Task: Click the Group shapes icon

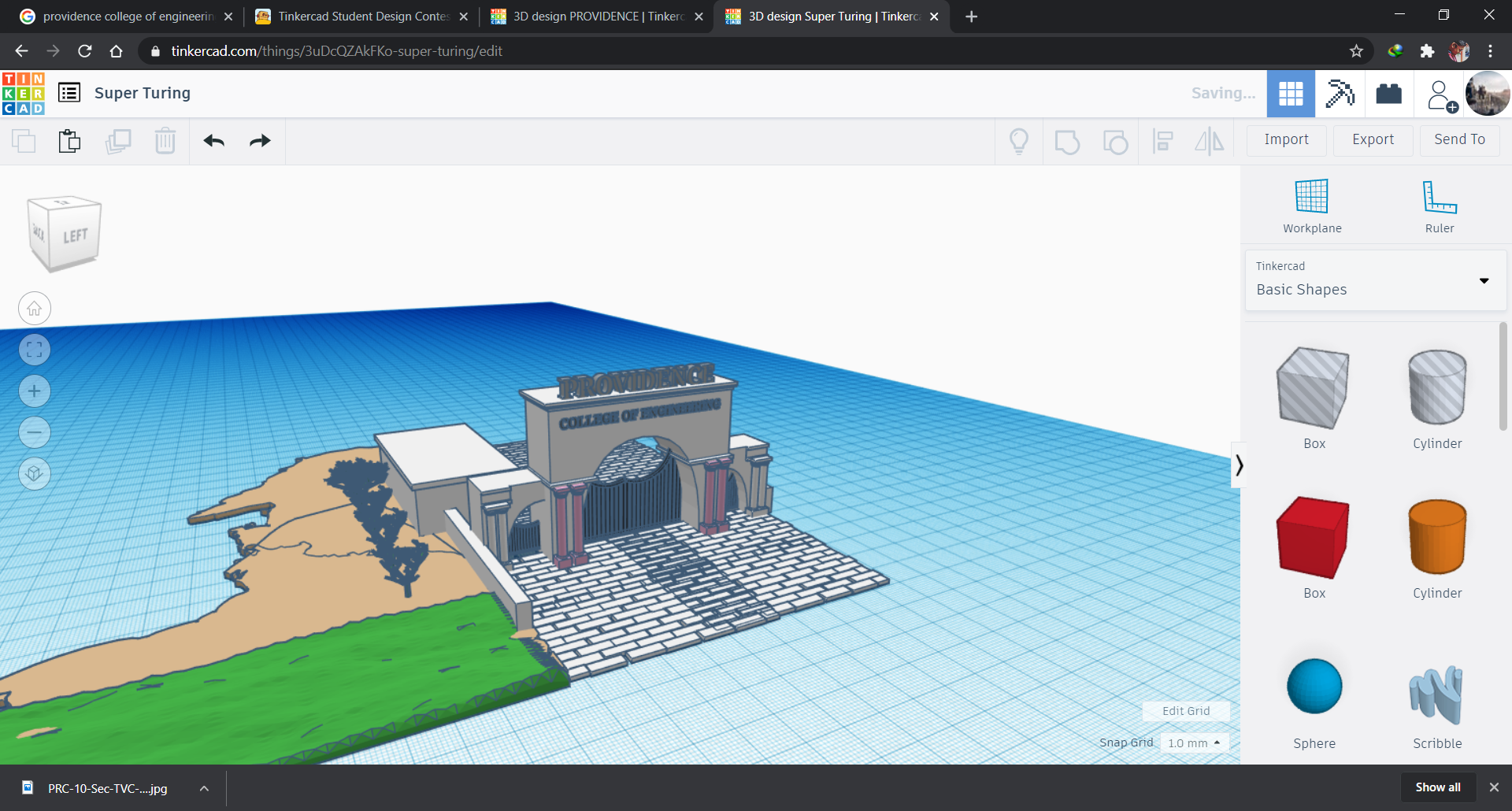Action: click(1067, 142)
